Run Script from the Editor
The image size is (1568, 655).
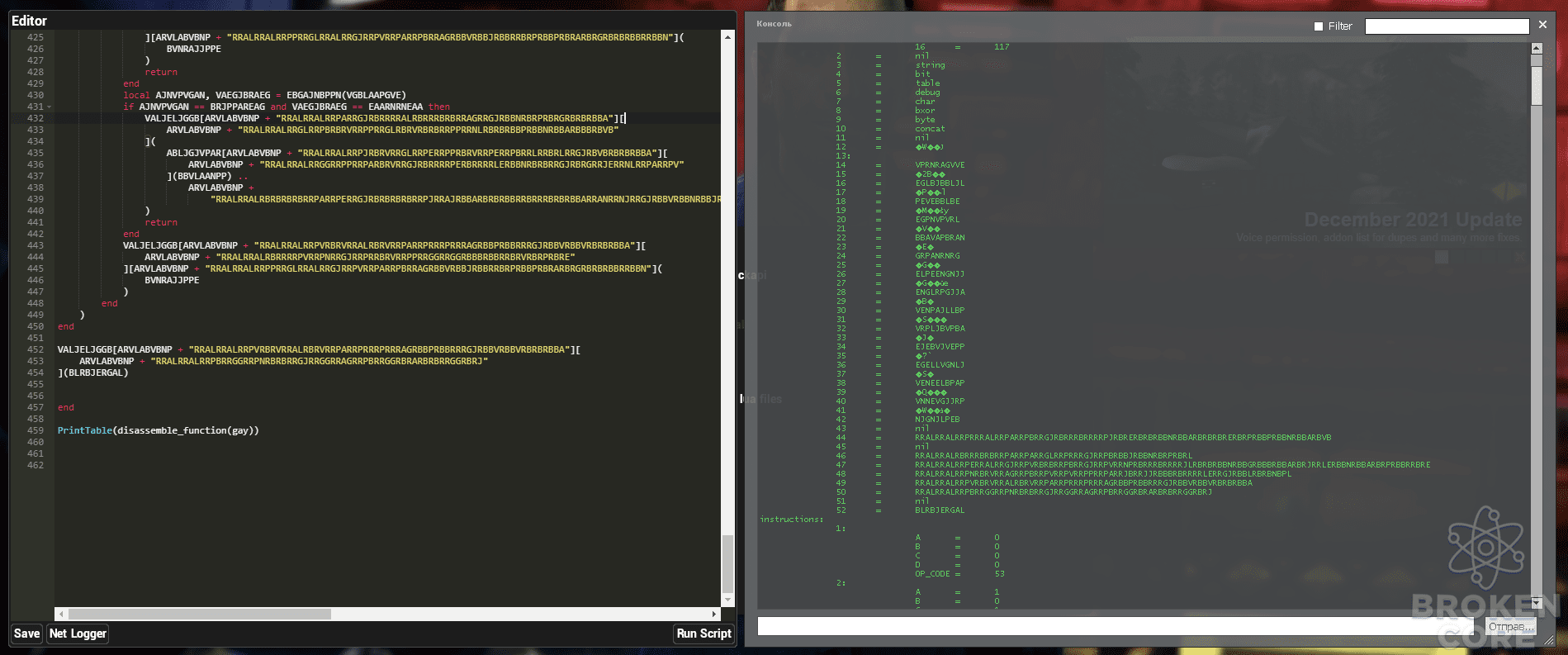(x=703, y=634)
